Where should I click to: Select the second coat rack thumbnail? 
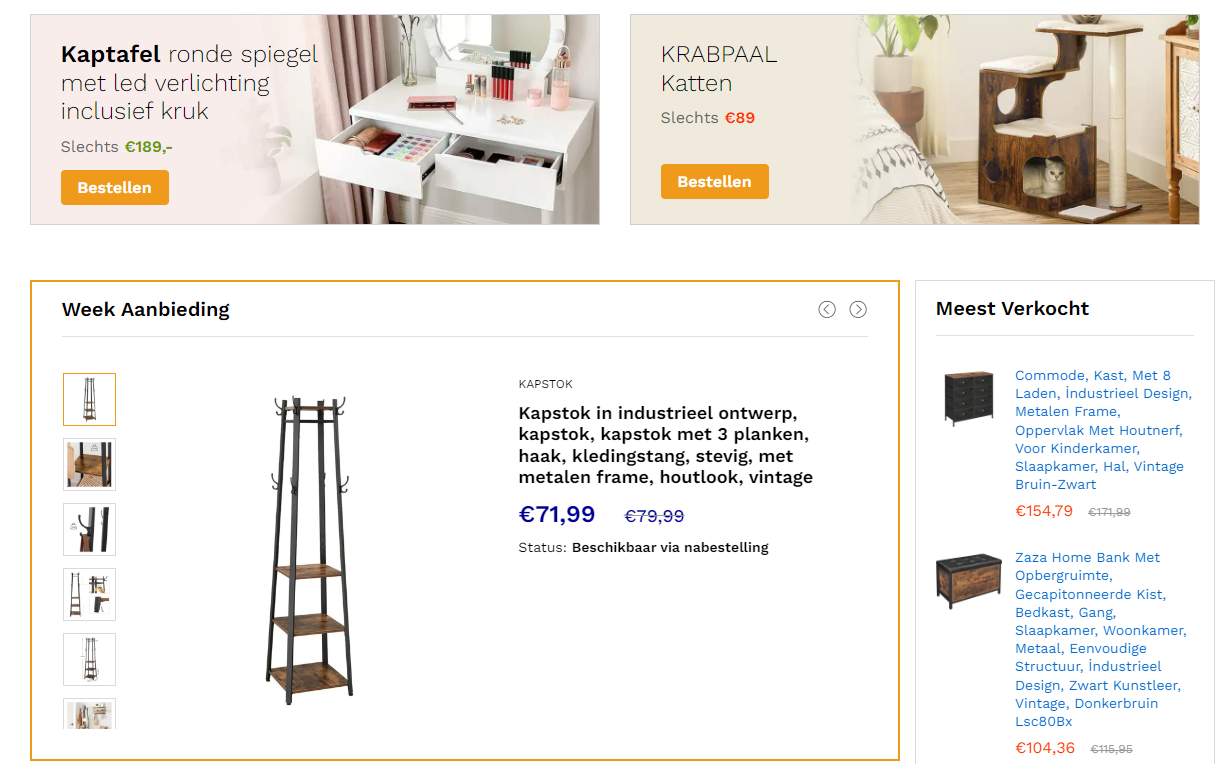tap(89, 464)
